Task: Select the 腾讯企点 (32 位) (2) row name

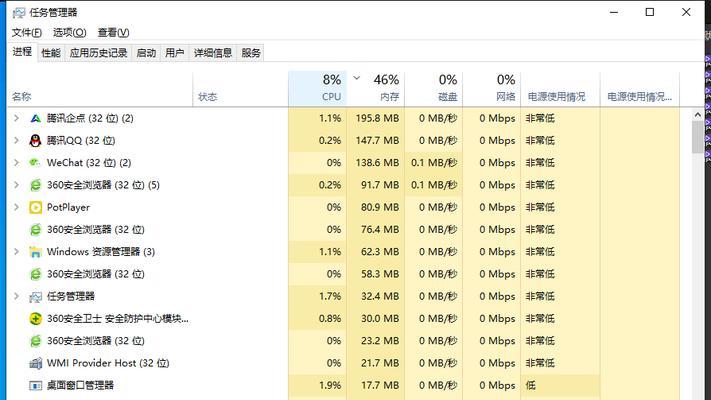Action: point(90,118)
